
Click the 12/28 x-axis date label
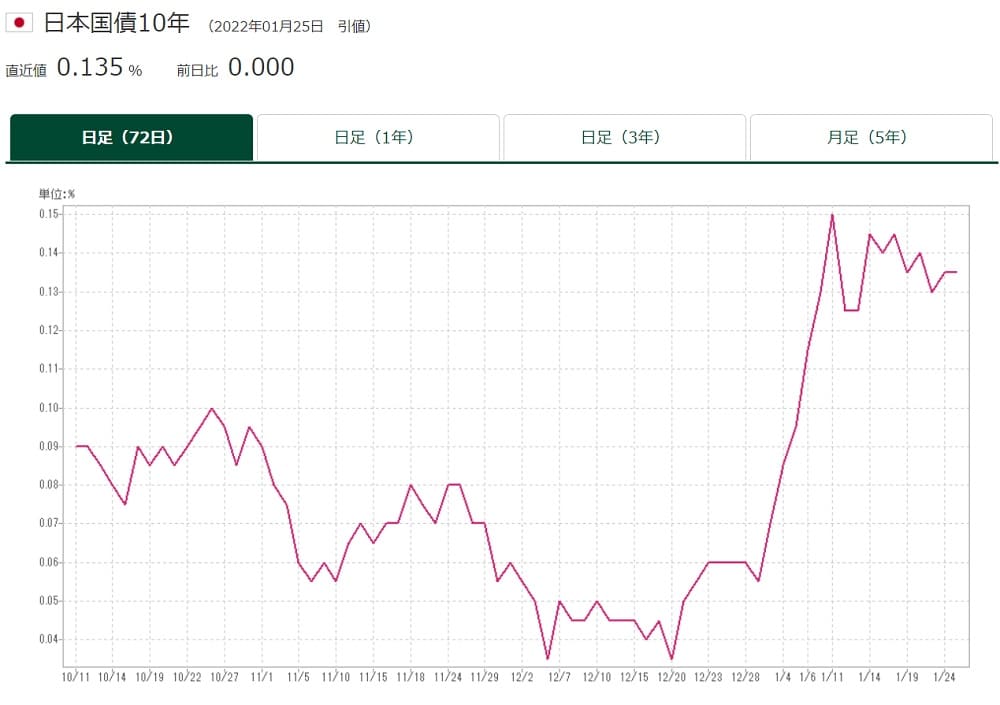click(746, 677)
